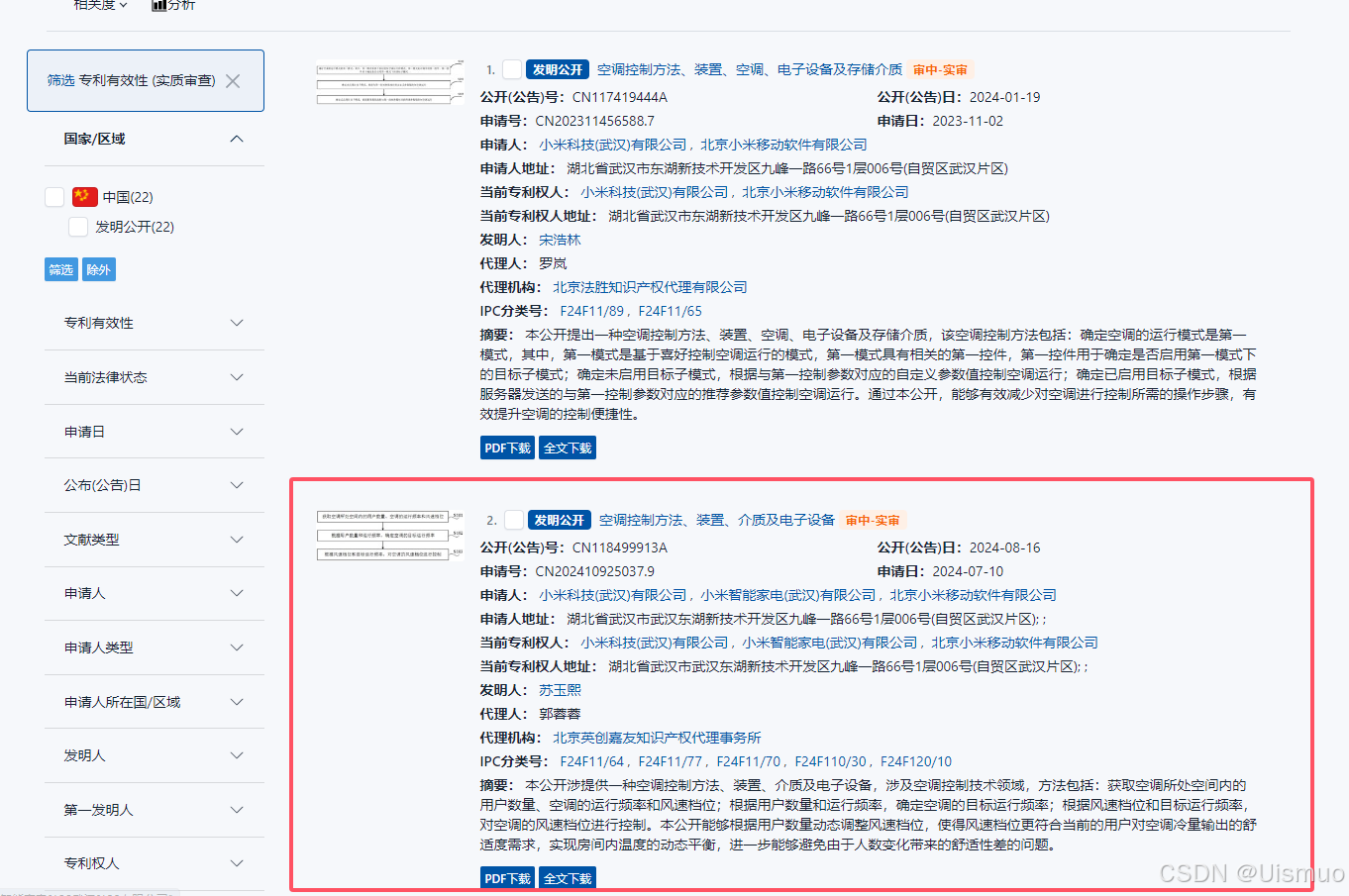1349x896 pixels.
Task: Expand the 申请人所在国/区域 filter section
Action: (x=155, y=702)
